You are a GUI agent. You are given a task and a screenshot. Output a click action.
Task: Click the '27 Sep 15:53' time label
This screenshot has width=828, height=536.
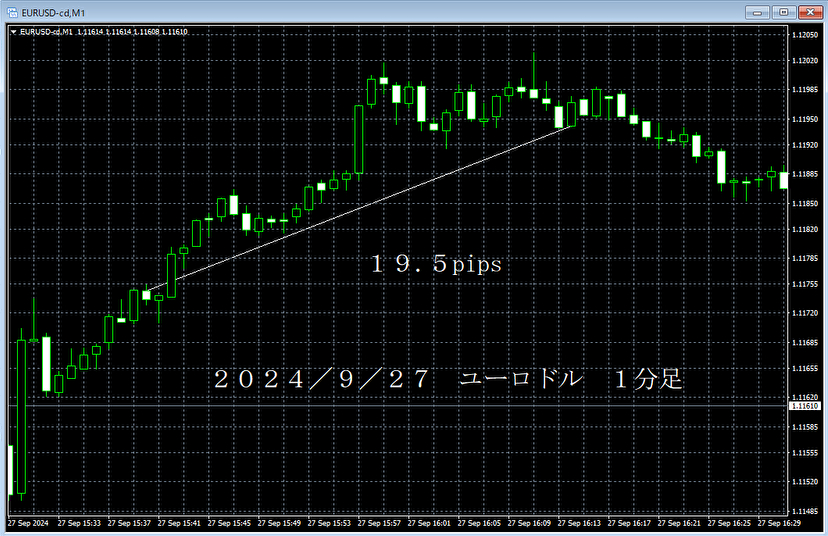coord(329,523)
